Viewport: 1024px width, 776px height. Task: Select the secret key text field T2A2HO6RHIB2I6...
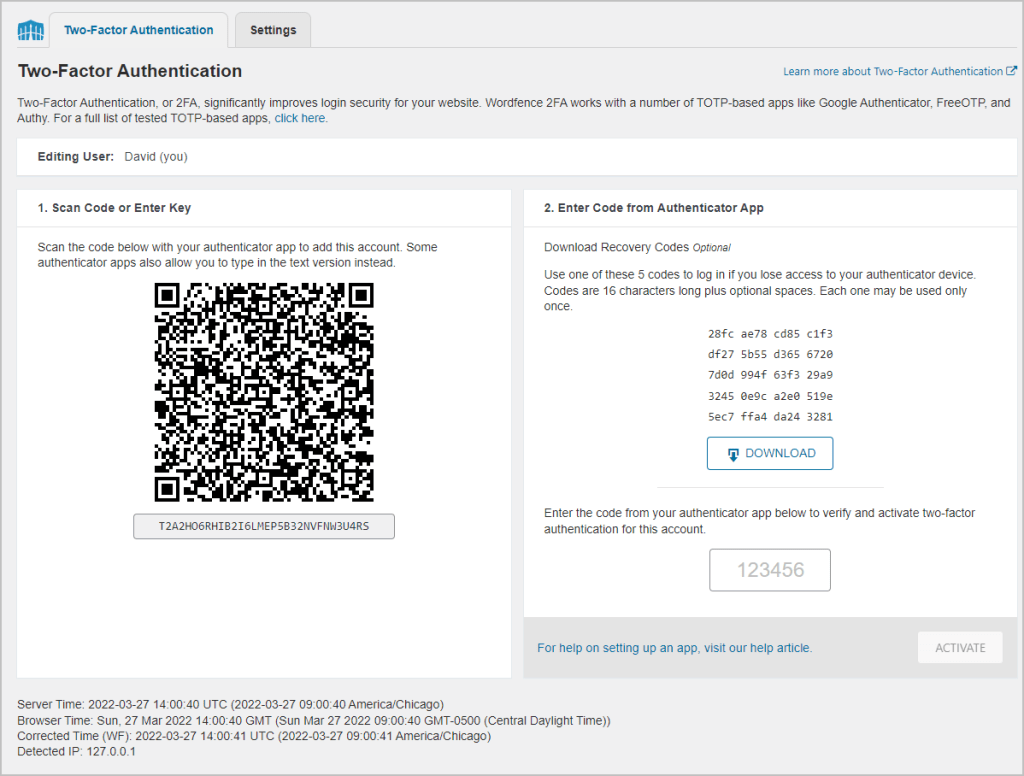click(264, 526)
